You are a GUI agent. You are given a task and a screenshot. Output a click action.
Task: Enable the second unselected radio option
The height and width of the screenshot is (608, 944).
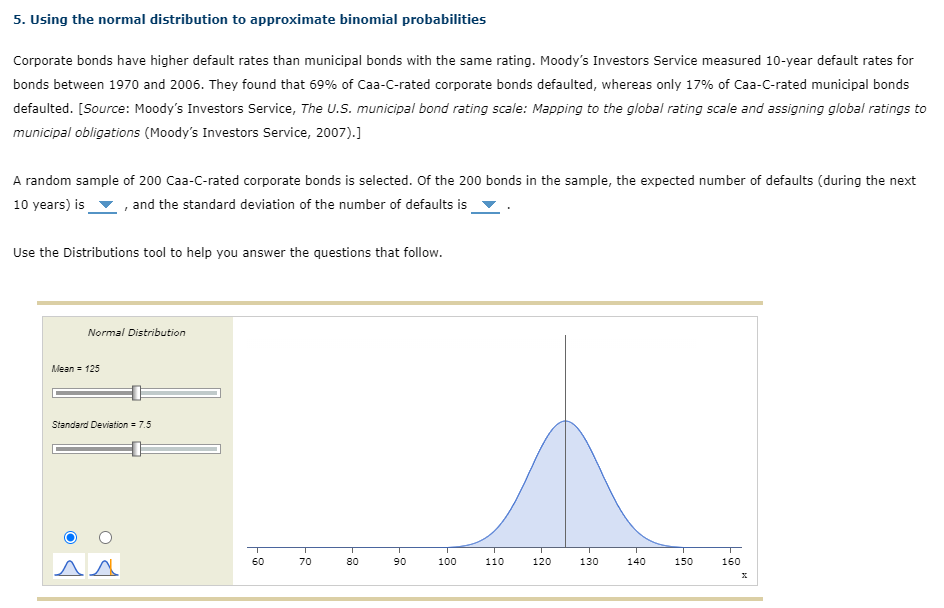tap(103, 537)
